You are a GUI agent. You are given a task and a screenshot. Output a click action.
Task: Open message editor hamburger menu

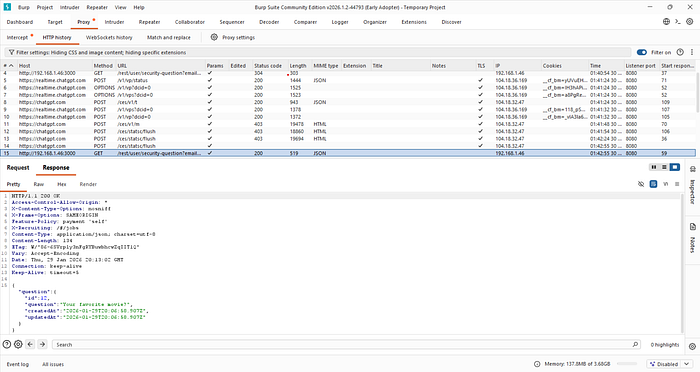(677, 184)
